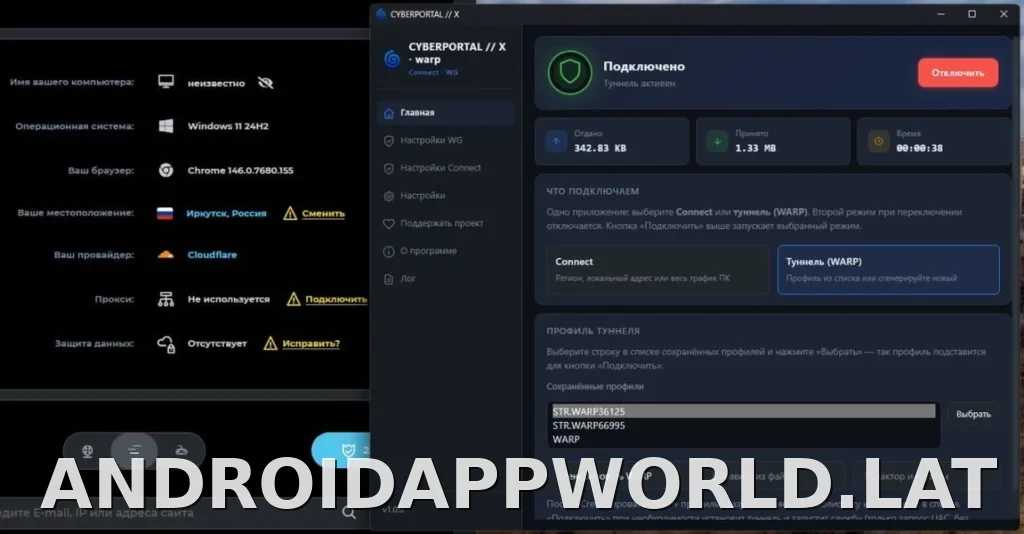
Task: Open Главная in CyberPortal sidebar
Action: click(446, 112)
